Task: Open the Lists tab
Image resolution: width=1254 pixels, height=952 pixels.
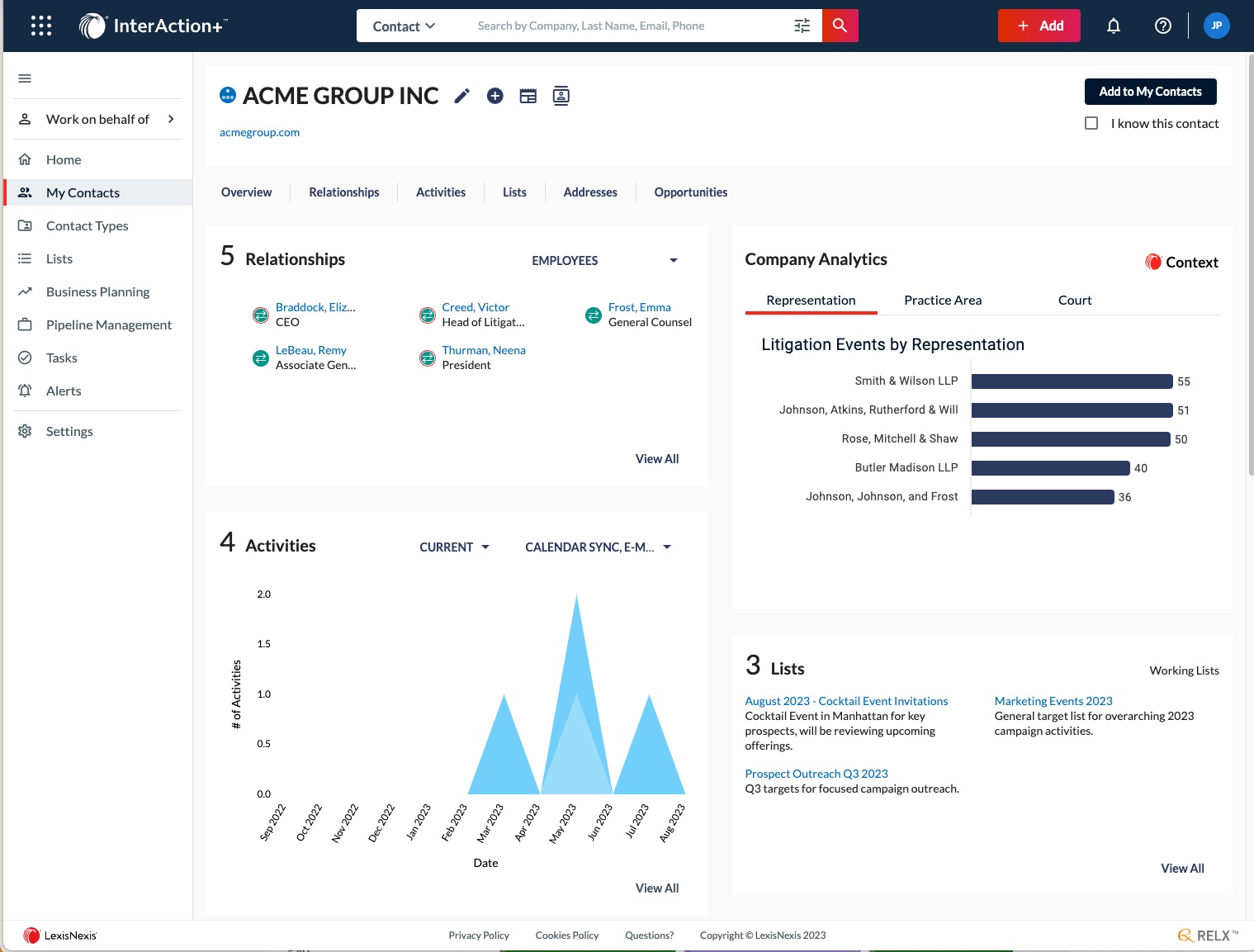Action: point(514,192)
